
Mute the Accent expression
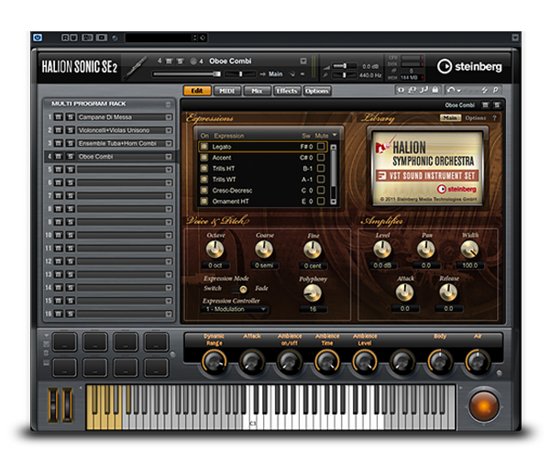(321, 157)
